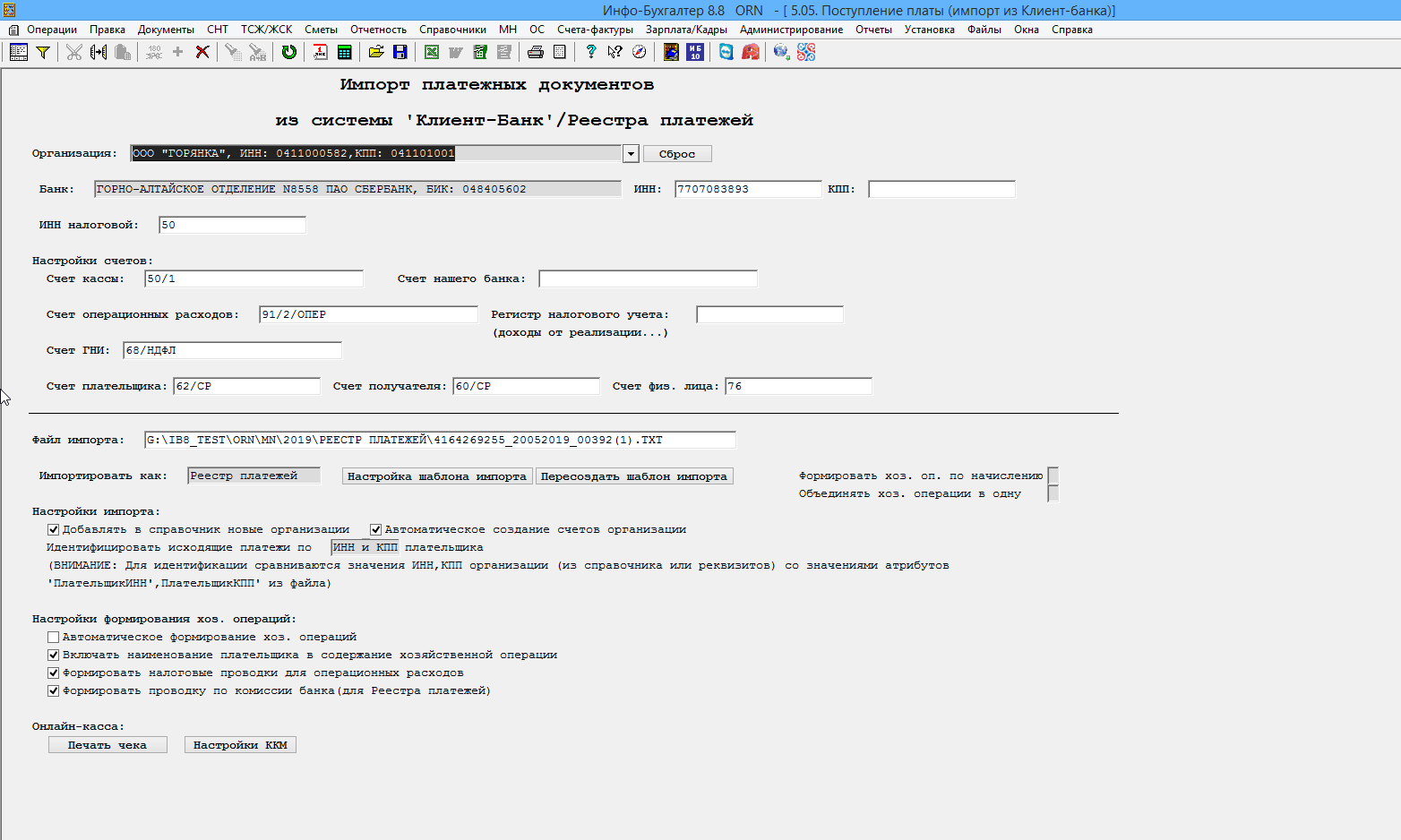Click the empty КПП field
Image resolution: width=1401 pixels, height=840 pixels.
(x=941, y=189)
